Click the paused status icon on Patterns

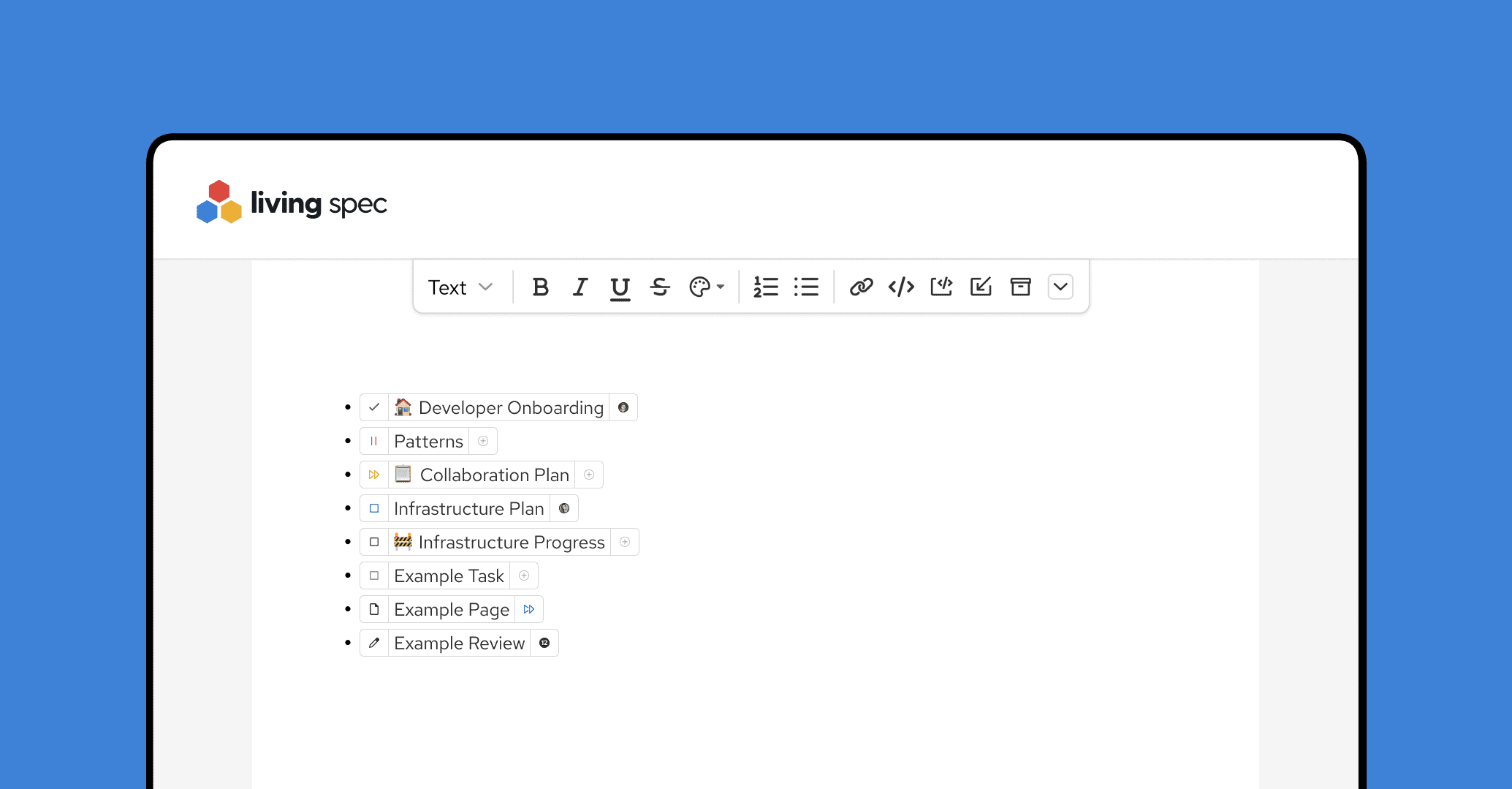coord(374,441)
